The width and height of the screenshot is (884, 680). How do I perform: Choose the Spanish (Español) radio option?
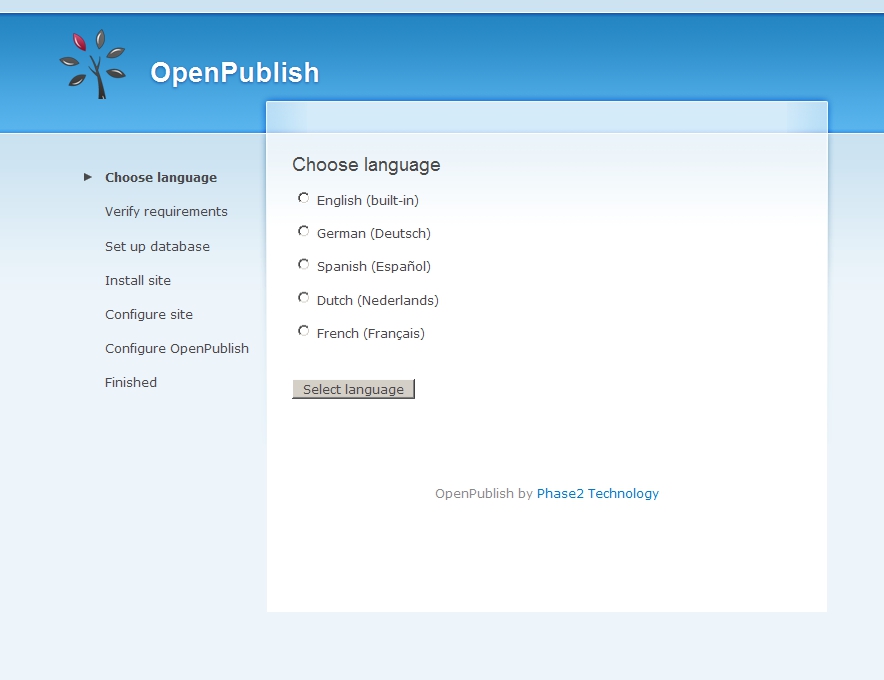303,264
